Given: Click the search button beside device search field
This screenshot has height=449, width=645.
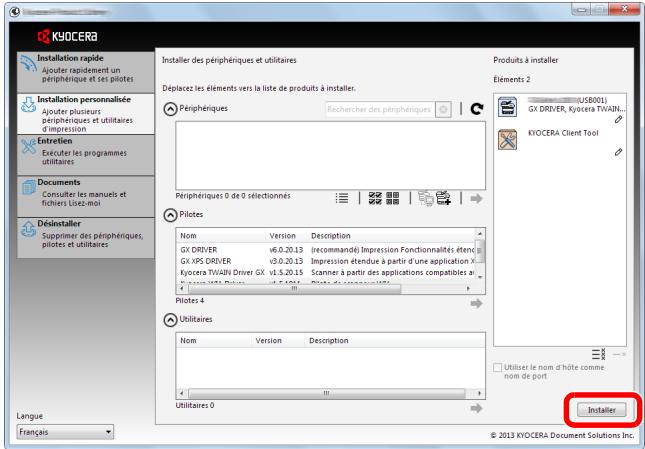Looking at the screenshot, I should coord(443,109).
